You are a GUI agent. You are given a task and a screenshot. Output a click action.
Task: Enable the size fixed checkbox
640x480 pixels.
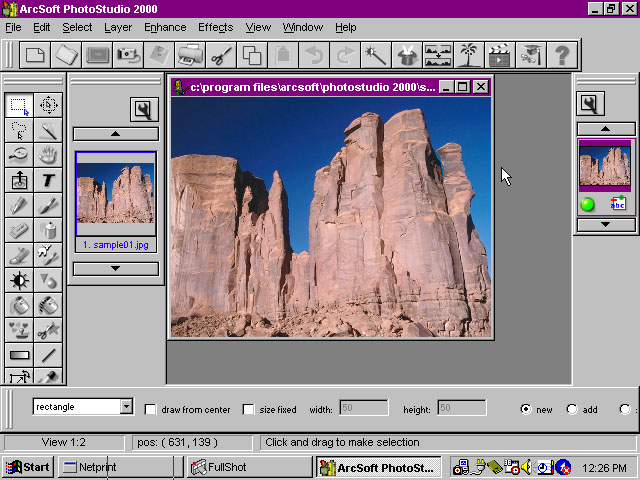click(x=249, y=409)
